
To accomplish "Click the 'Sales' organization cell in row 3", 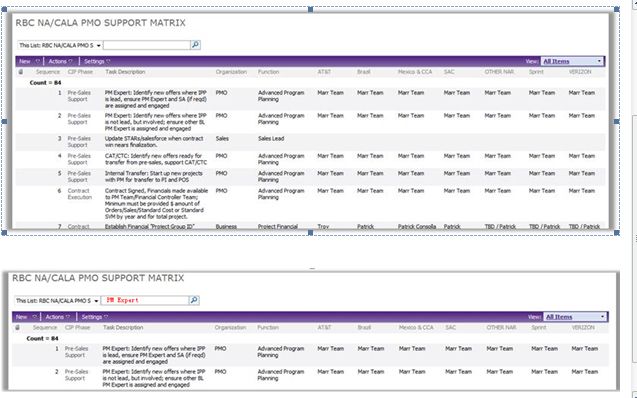I will point(222,138).
